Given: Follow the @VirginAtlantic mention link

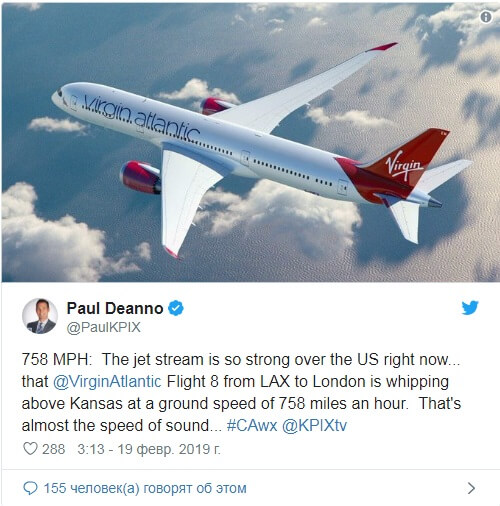Looking at the screenshot, I should (x=107, y=382).
